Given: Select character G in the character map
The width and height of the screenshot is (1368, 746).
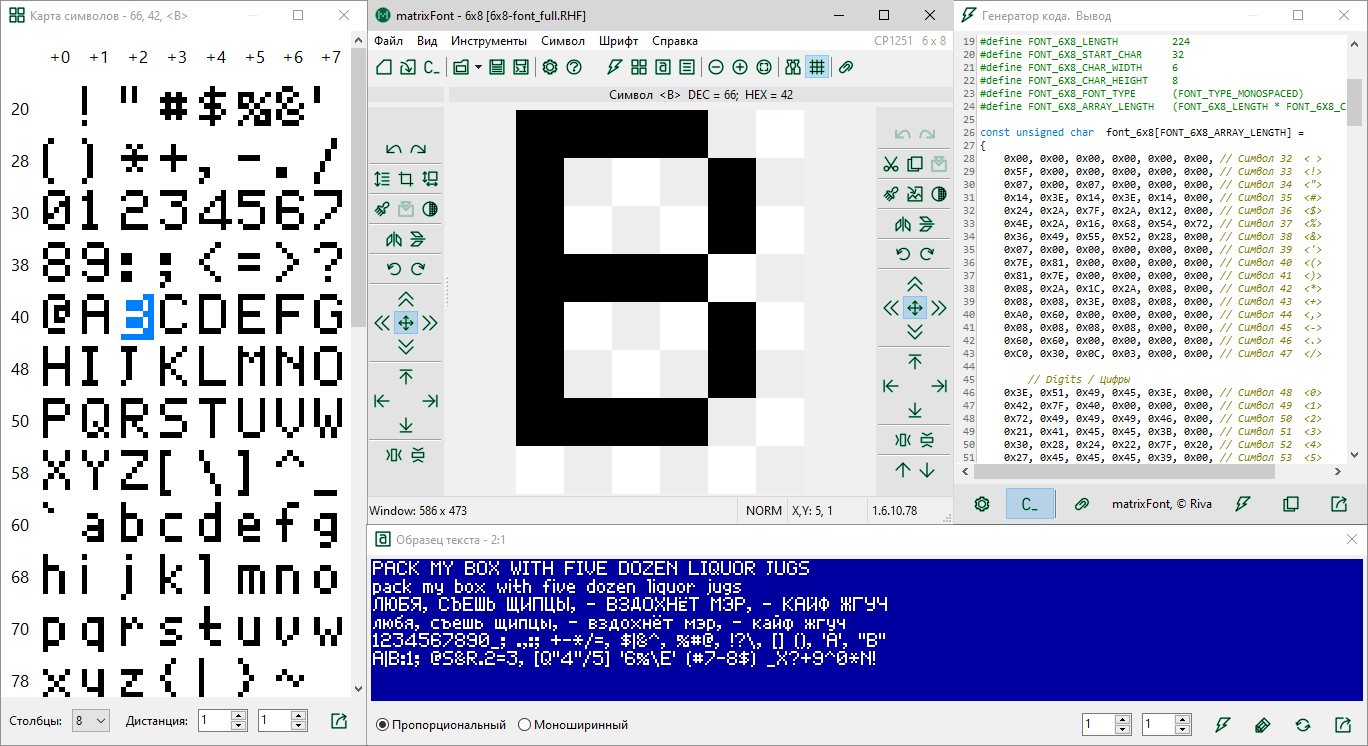Looking at the screenshot, I should tap(327, 317).
